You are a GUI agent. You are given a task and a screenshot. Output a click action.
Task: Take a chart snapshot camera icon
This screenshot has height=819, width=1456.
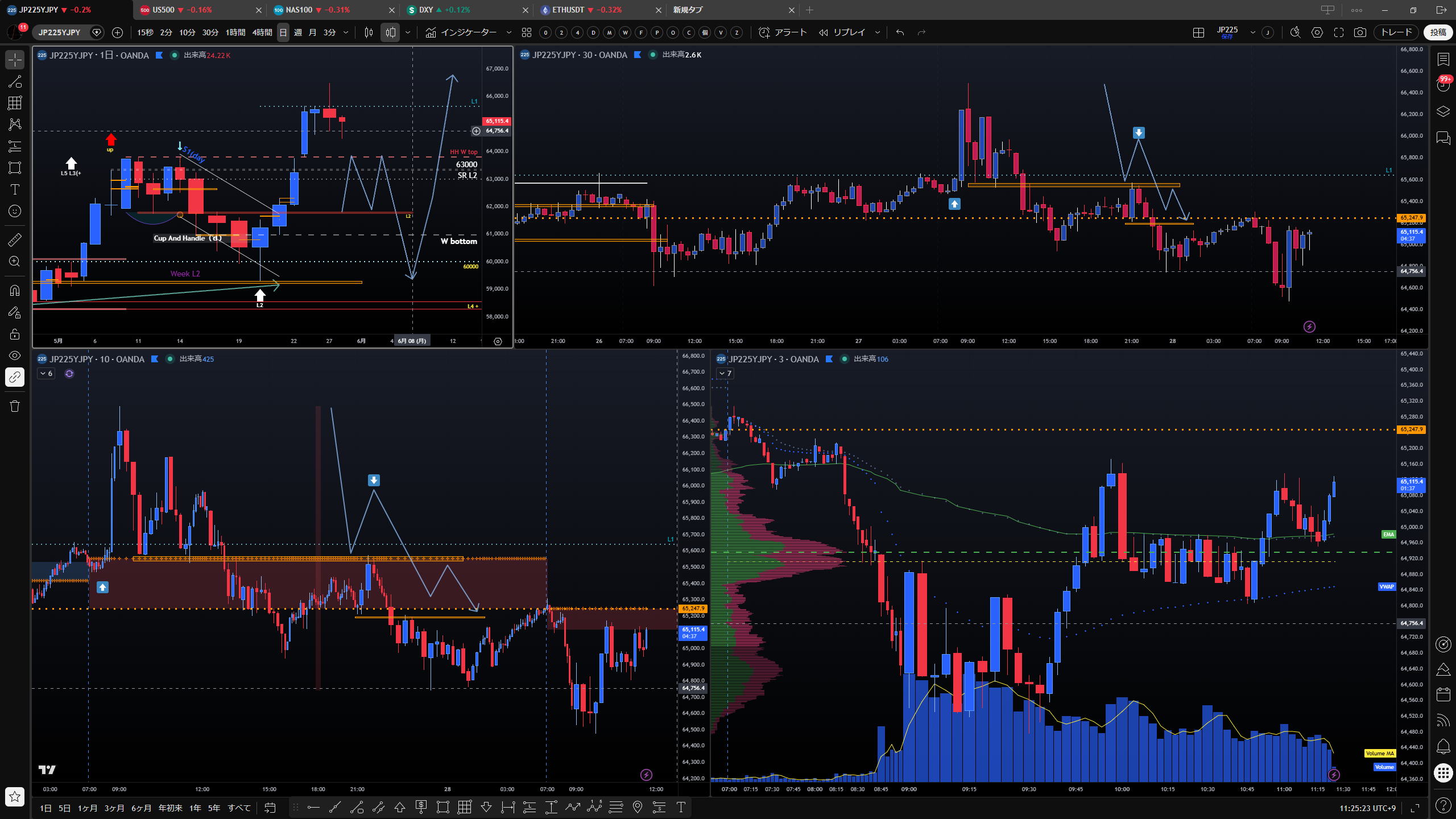click(x=1360, y=32)
